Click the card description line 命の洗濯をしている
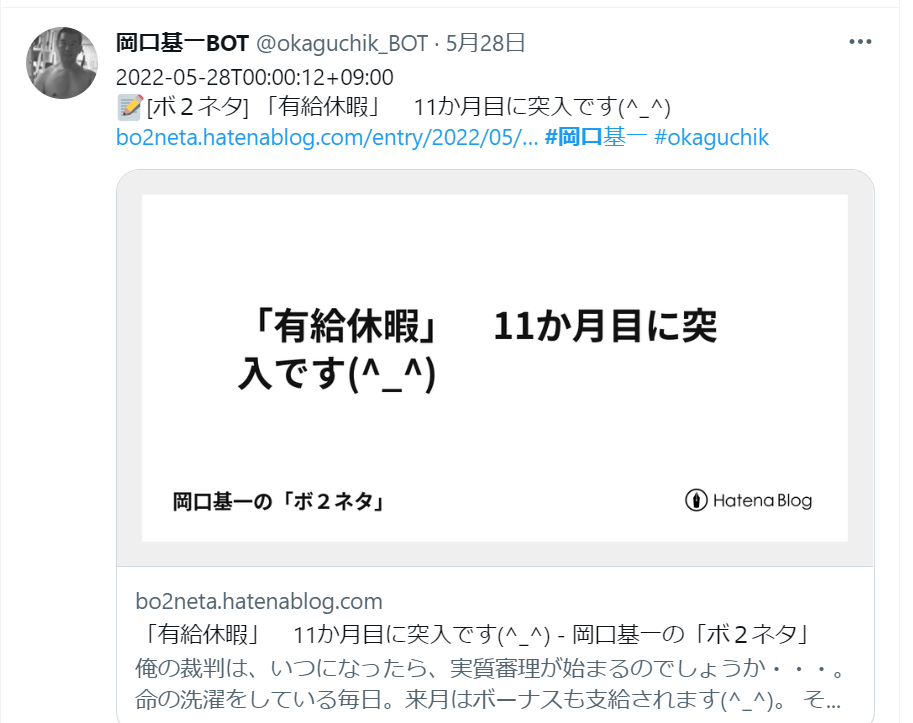This screenshot has width=913, height=723. coord(488,699)
